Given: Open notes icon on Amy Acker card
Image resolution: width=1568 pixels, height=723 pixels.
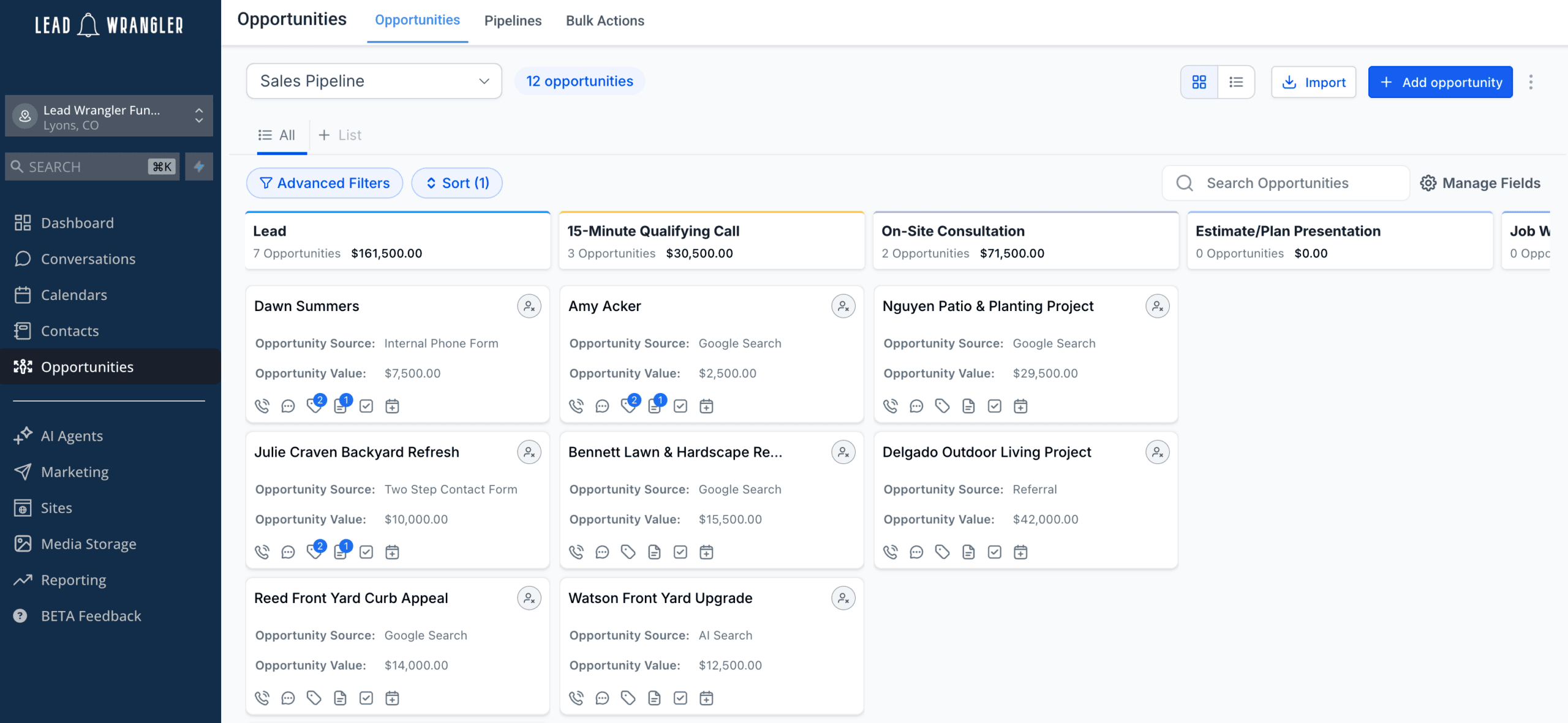Looking at the screenshot, I should point(655,405).
